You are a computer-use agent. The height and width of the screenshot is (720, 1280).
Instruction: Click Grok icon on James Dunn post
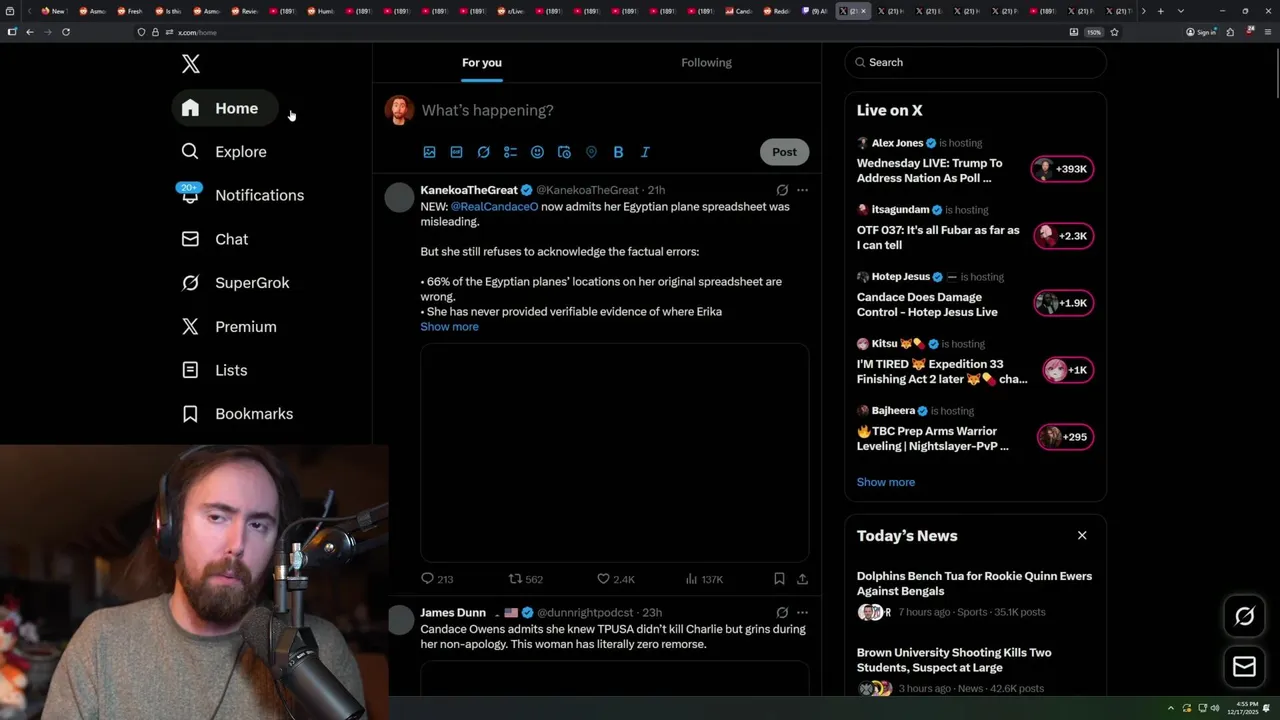782,613
